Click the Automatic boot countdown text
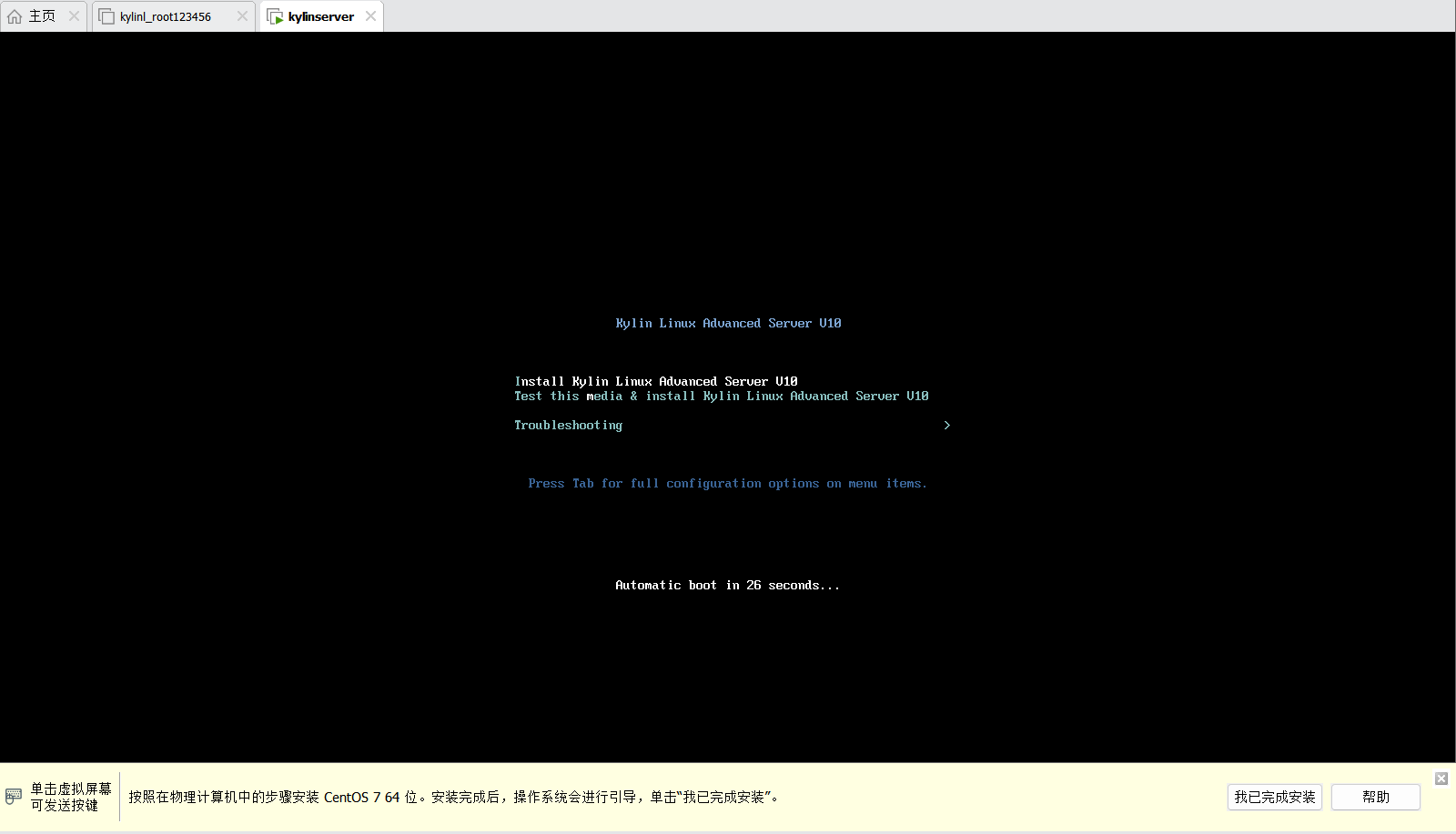Image resolution: width=1456 pixels, height=834 pixels. point(728,585)
